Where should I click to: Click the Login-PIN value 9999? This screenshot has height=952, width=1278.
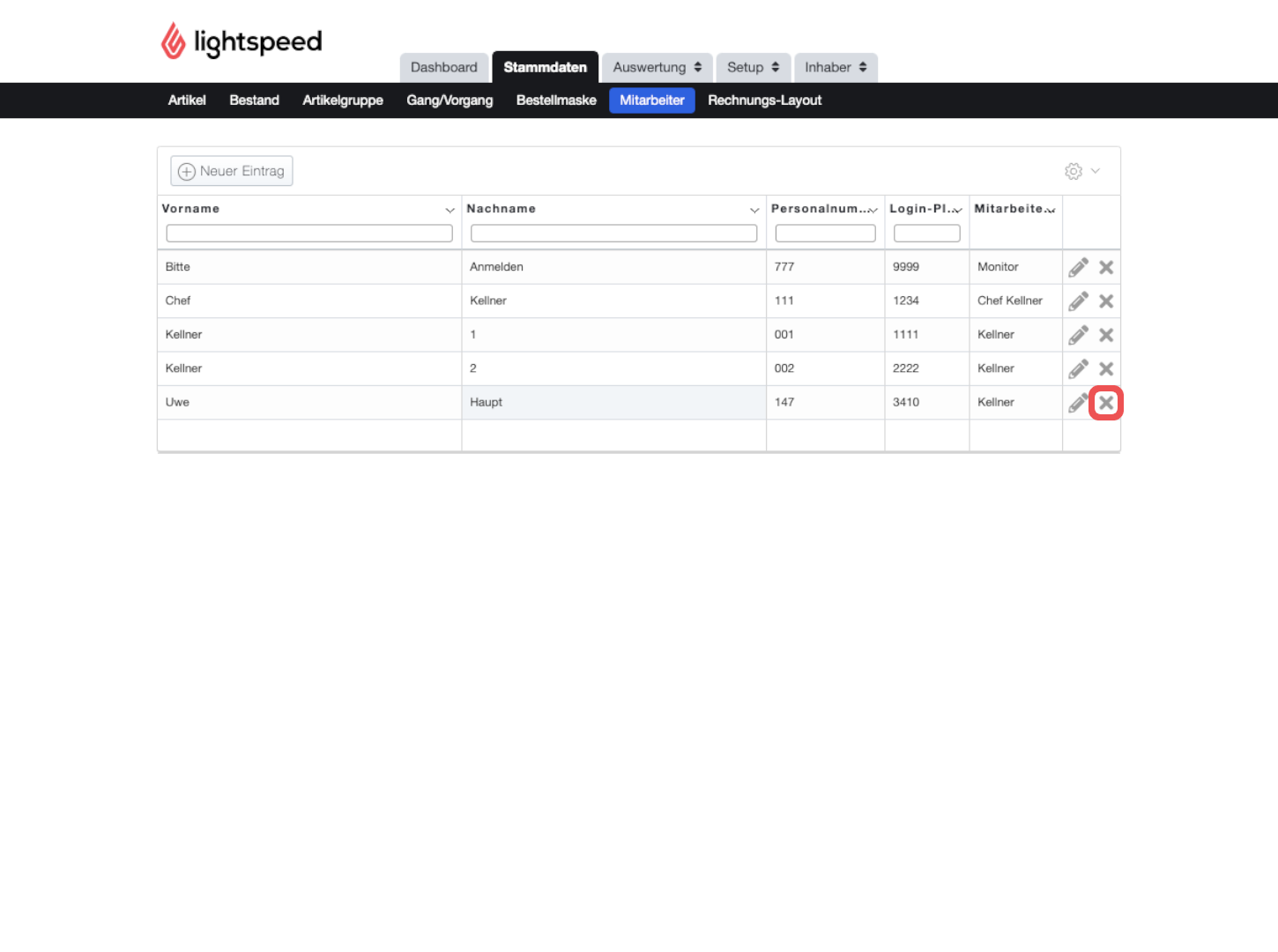click(x=906, y=267)
